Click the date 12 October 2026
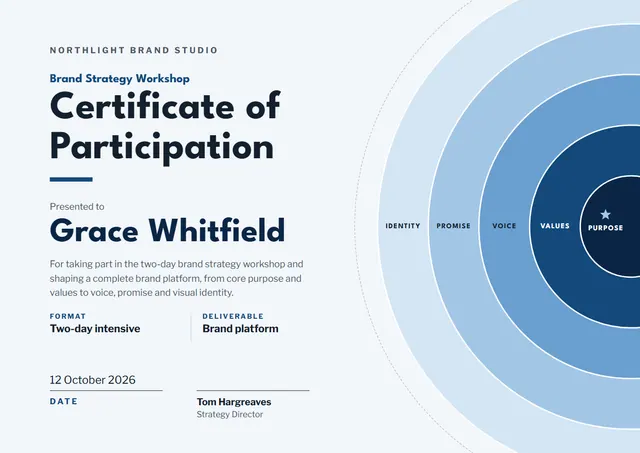640x453 pixels. point(93,380)
